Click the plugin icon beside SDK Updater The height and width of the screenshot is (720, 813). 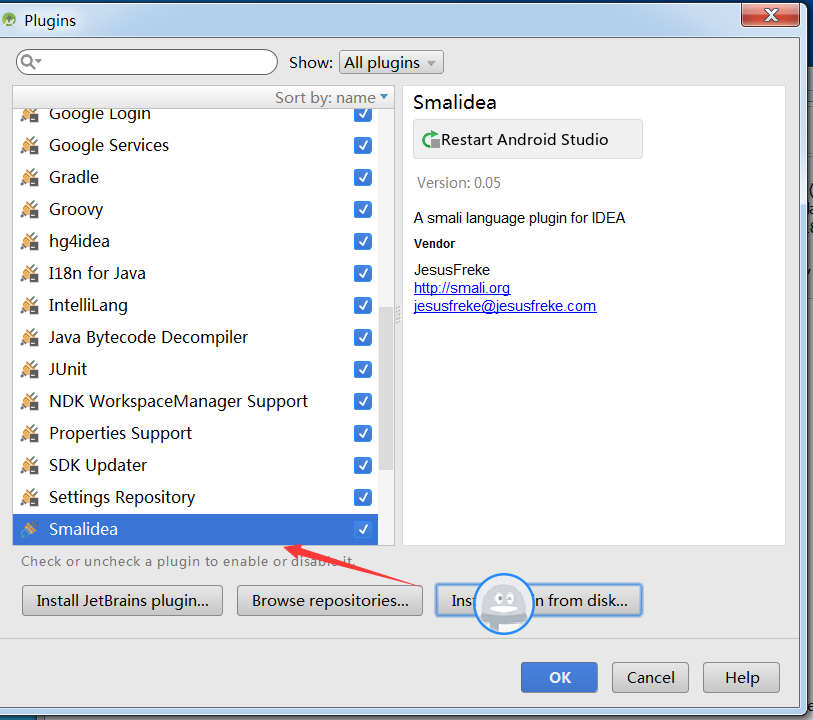30,465
